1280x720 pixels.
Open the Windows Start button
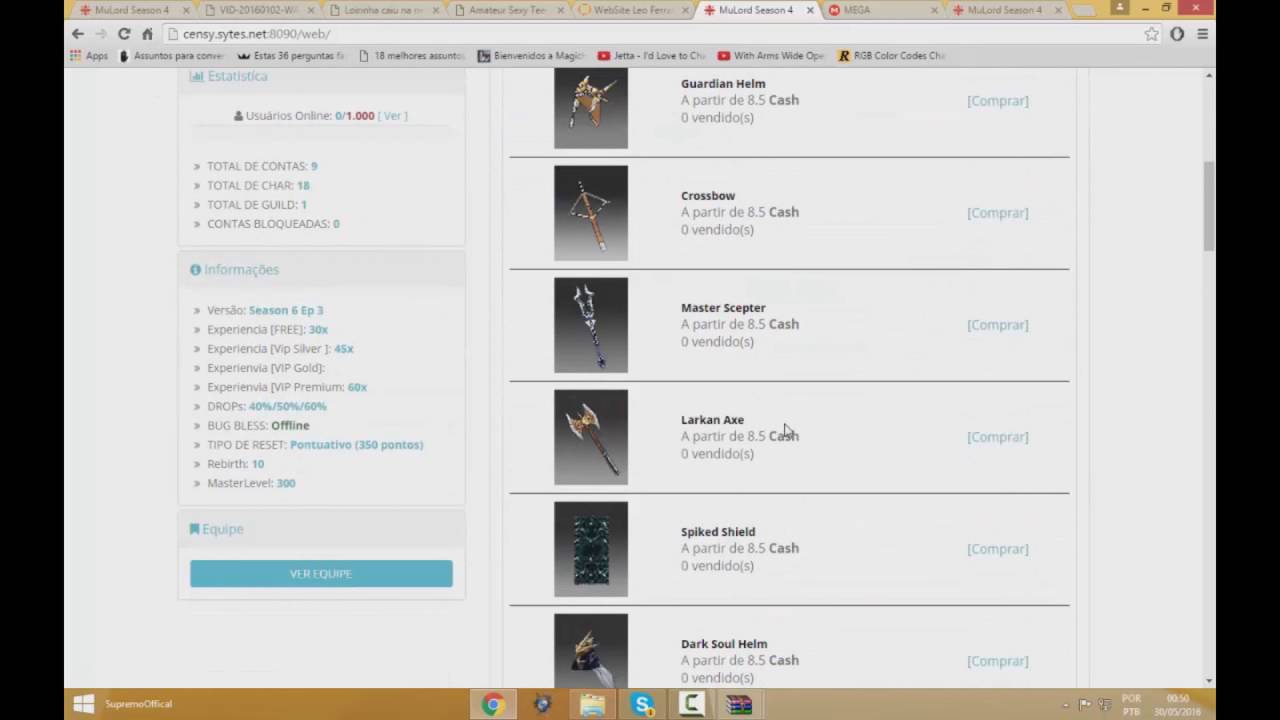[84, 704]
